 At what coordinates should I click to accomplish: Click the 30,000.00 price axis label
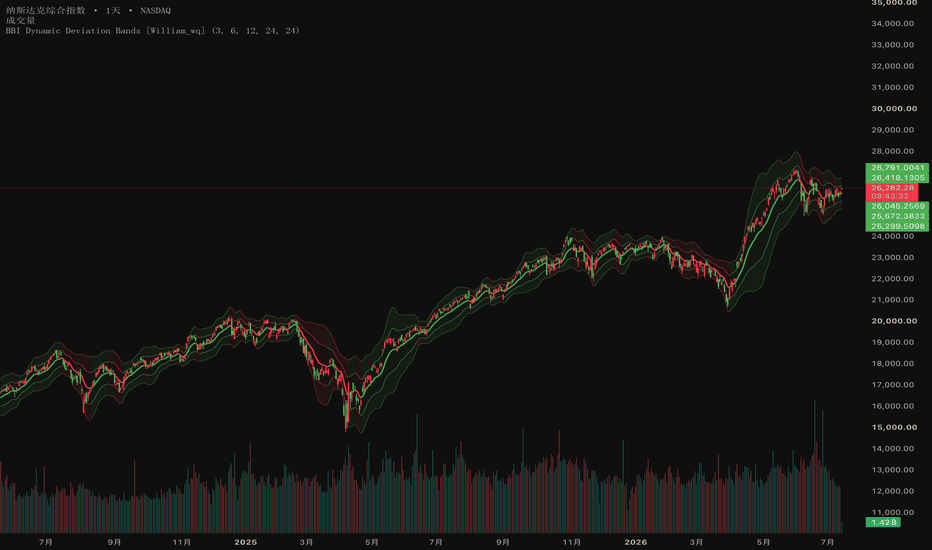(894, 109)
